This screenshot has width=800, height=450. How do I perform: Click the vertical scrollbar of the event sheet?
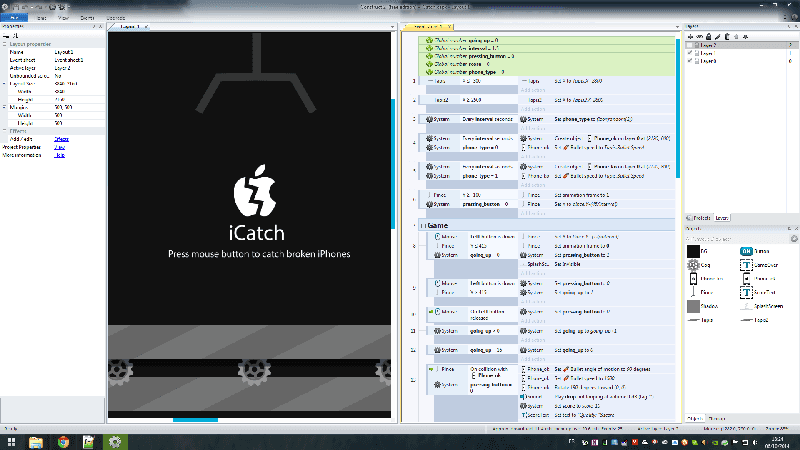[678, 106]
